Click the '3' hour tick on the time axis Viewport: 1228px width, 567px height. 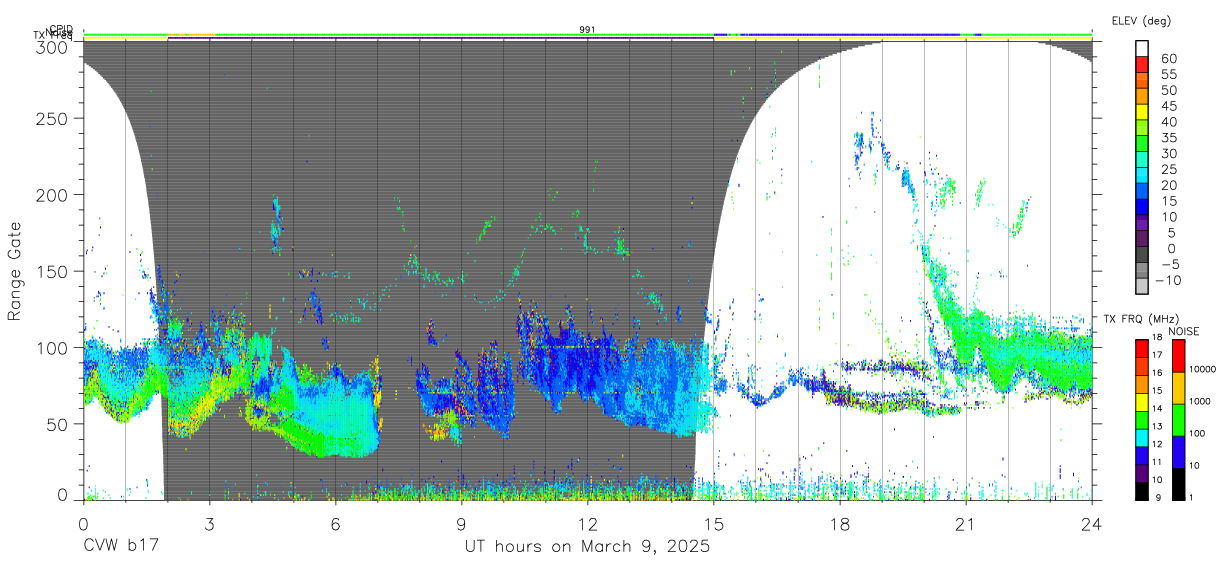[x=209, y=523]
